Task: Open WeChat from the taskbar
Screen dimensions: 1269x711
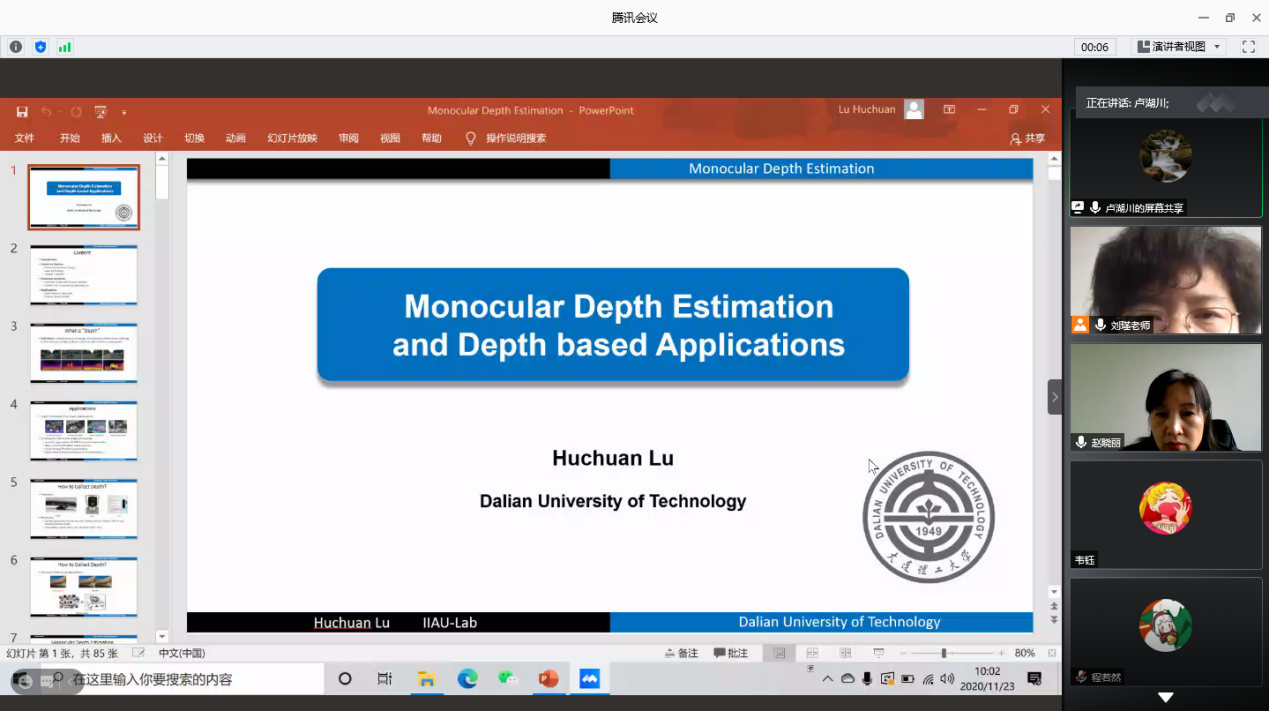Action: click(x=508, y=679)
